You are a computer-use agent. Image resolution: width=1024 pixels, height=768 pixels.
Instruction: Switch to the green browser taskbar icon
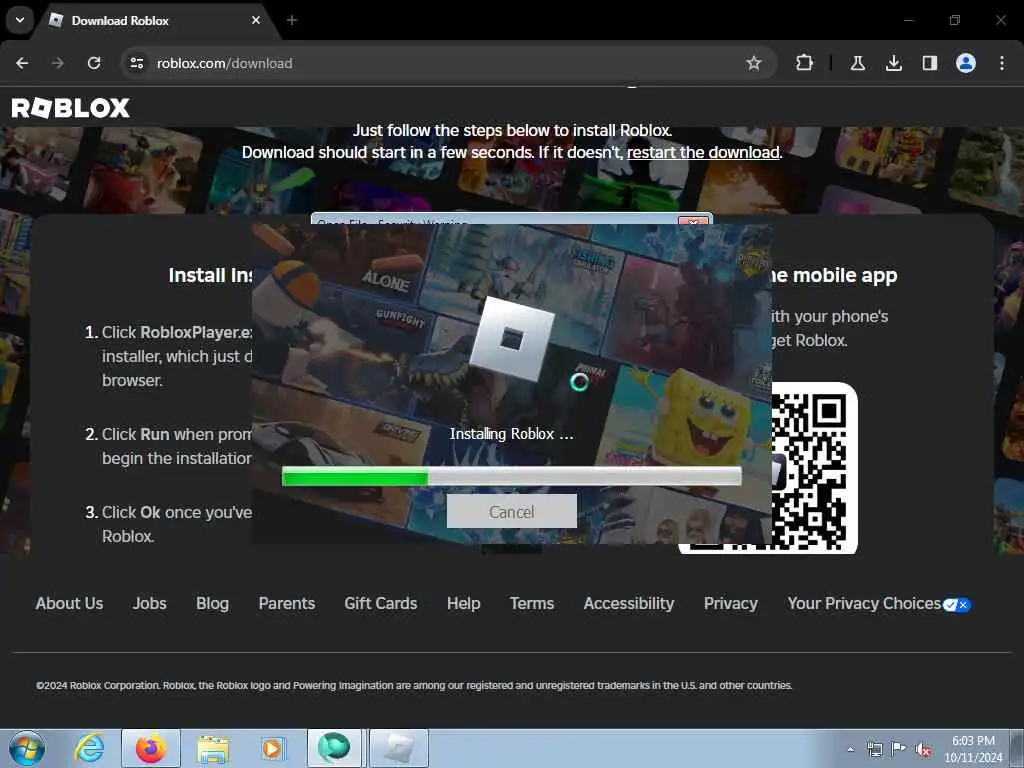click(334, 748)
